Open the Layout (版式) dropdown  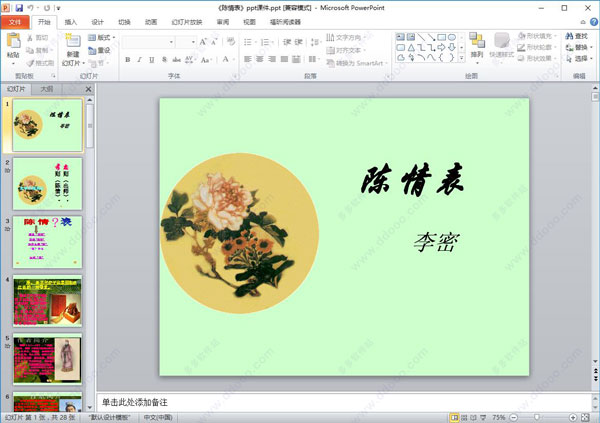[102, 38]
